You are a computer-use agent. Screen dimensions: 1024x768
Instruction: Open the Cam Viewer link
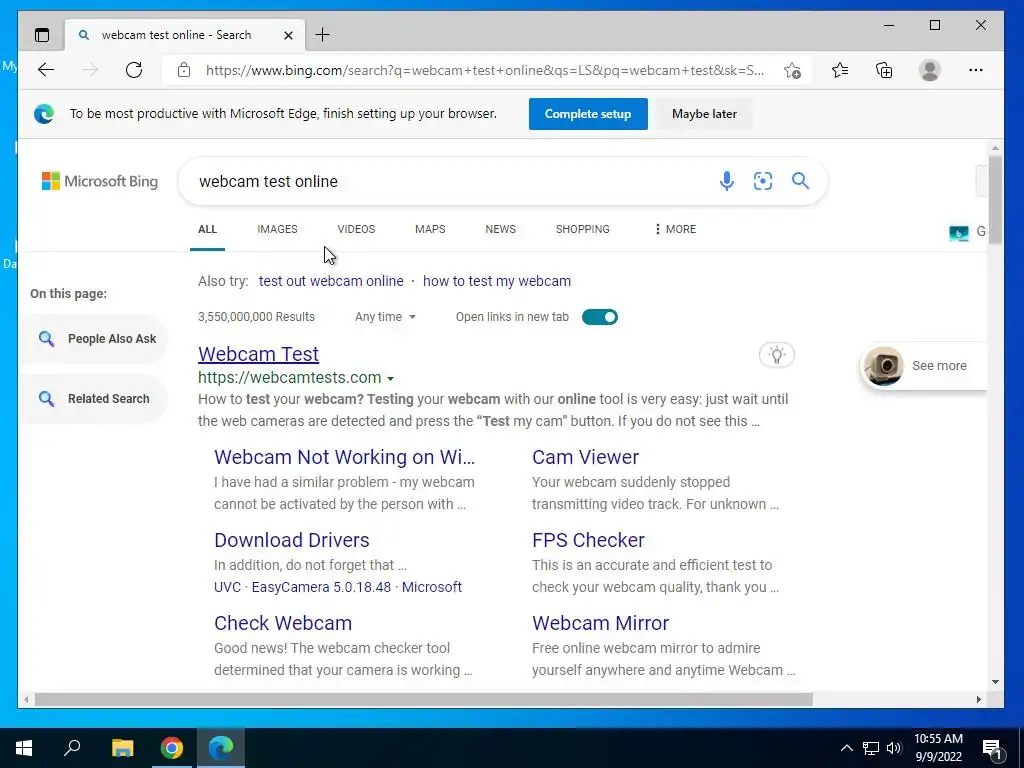585,456
